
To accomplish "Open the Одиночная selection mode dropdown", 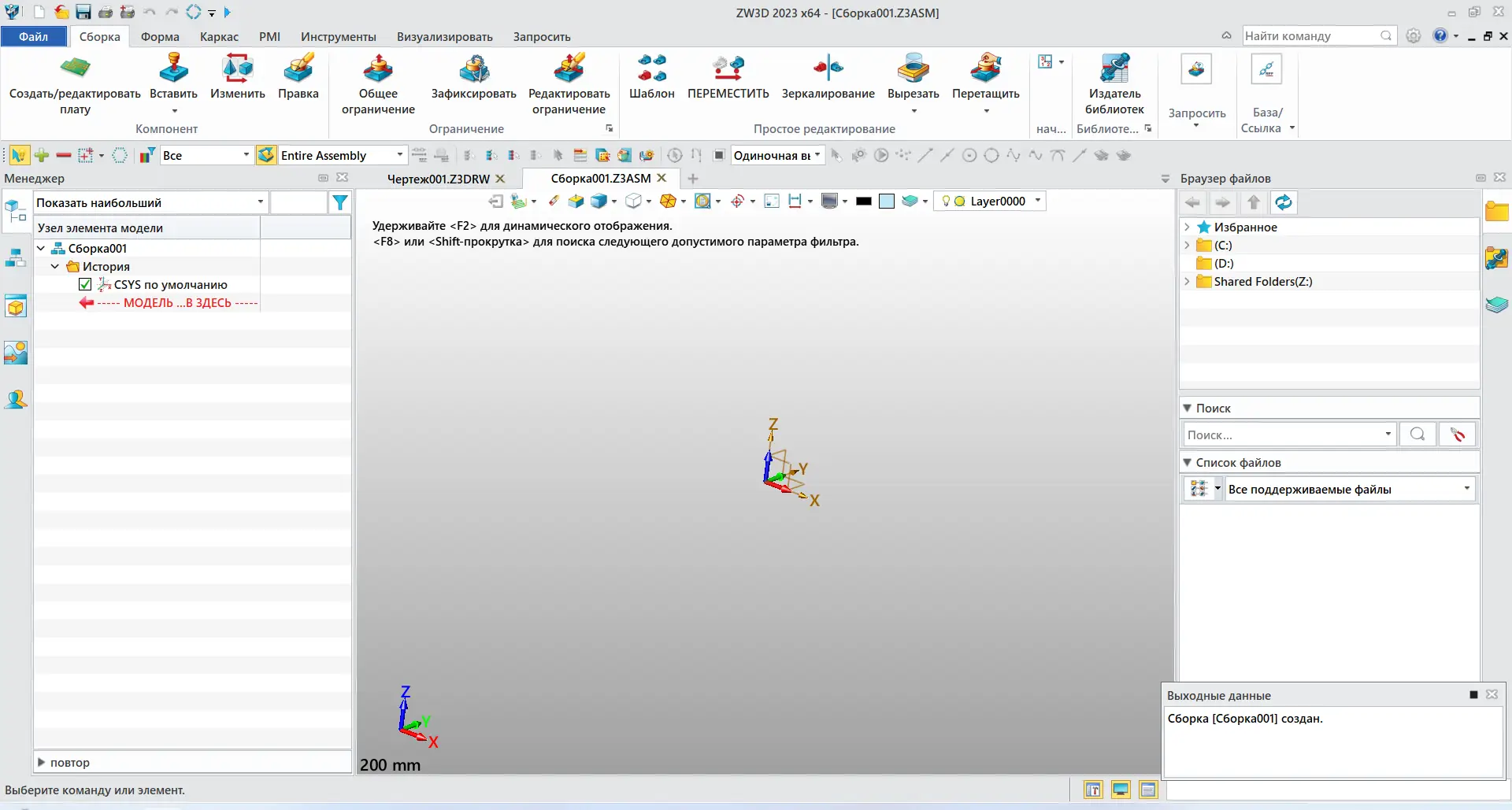I will point(817,155).
